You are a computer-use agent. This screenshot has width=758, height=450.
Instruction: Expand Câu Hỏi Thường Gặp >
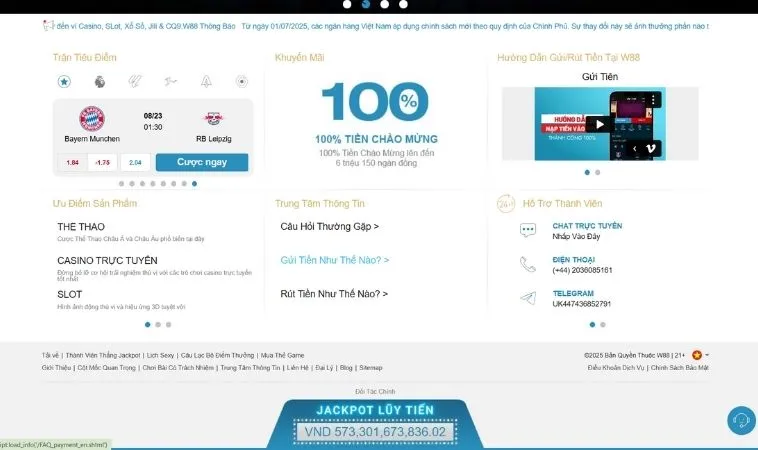point(329,226)
